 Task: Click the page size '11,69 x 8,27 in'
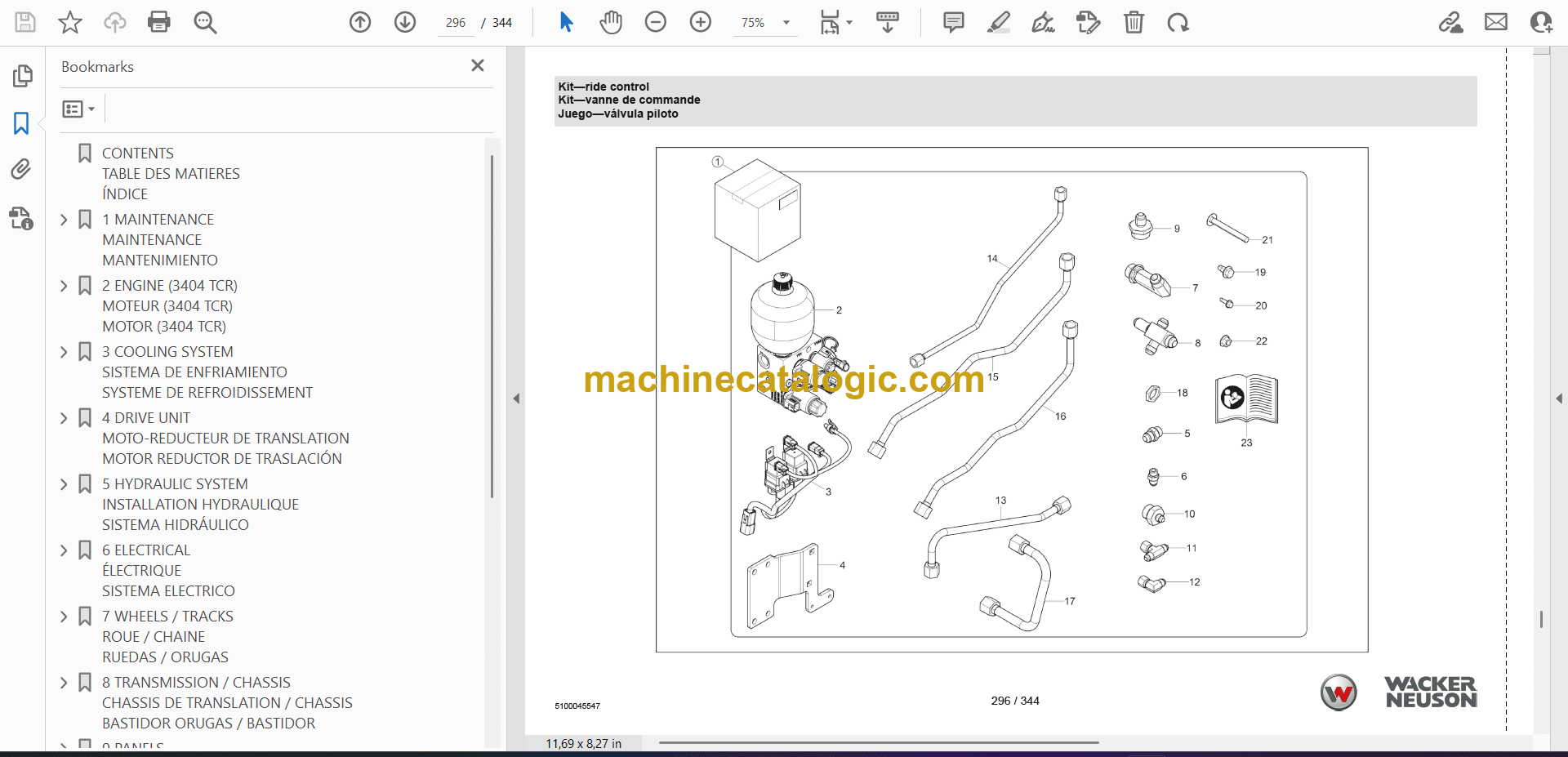(x=583, y=743)
